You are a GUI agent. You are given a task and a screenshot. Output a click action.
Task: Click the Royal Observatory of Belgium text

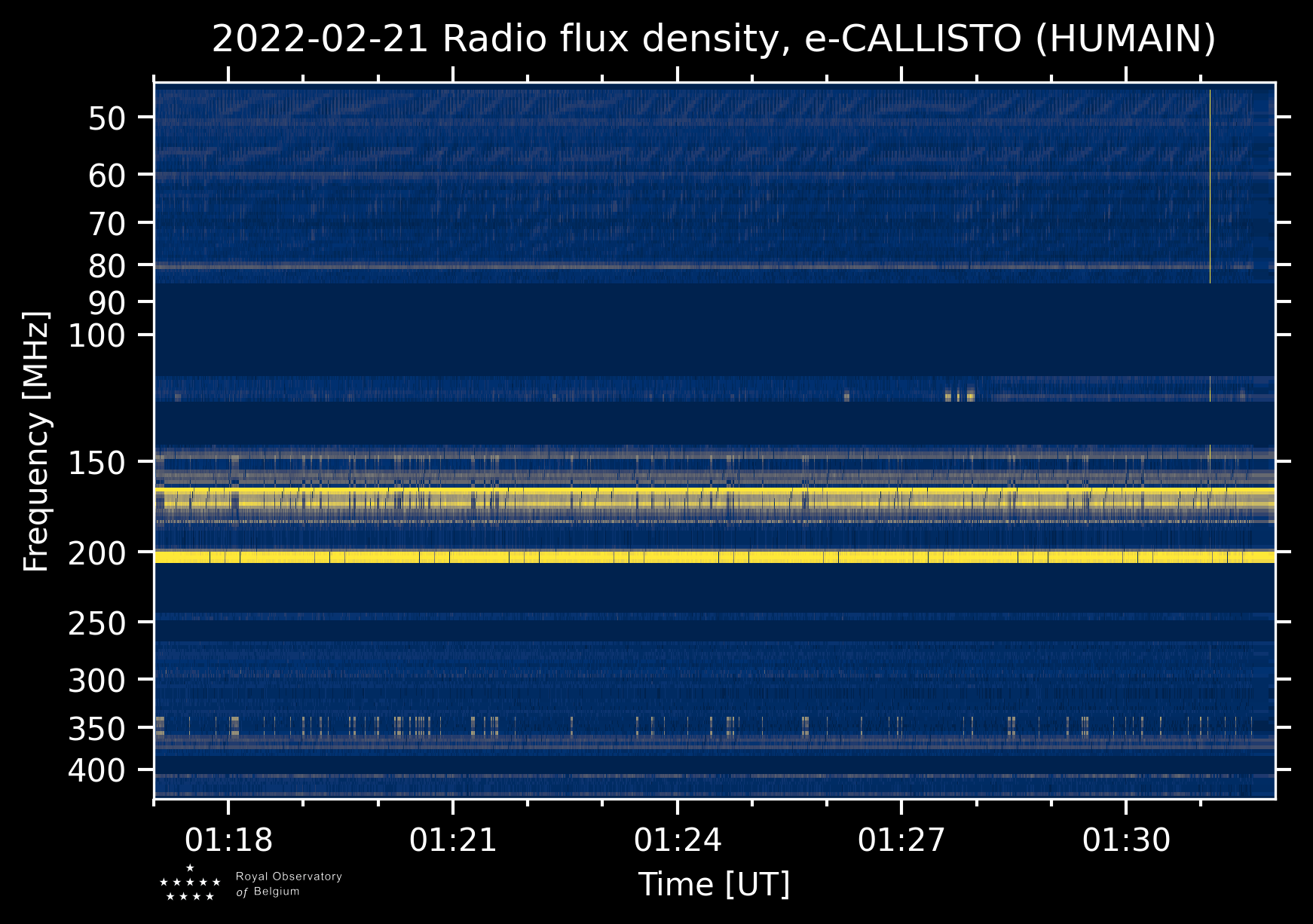pos(289,884)
